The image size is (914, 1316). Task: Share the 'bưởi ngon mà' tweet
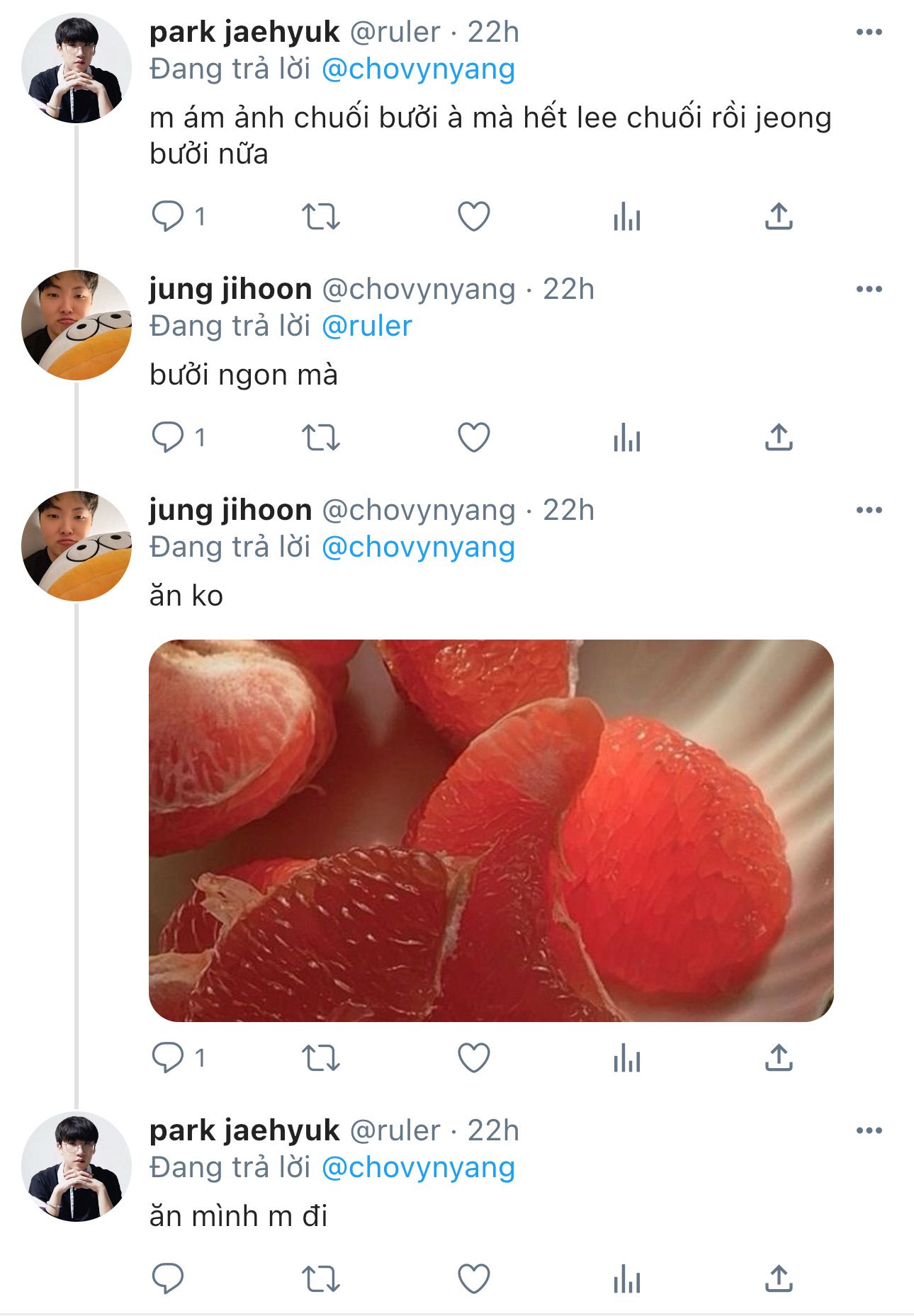click(x=779, y=438)
